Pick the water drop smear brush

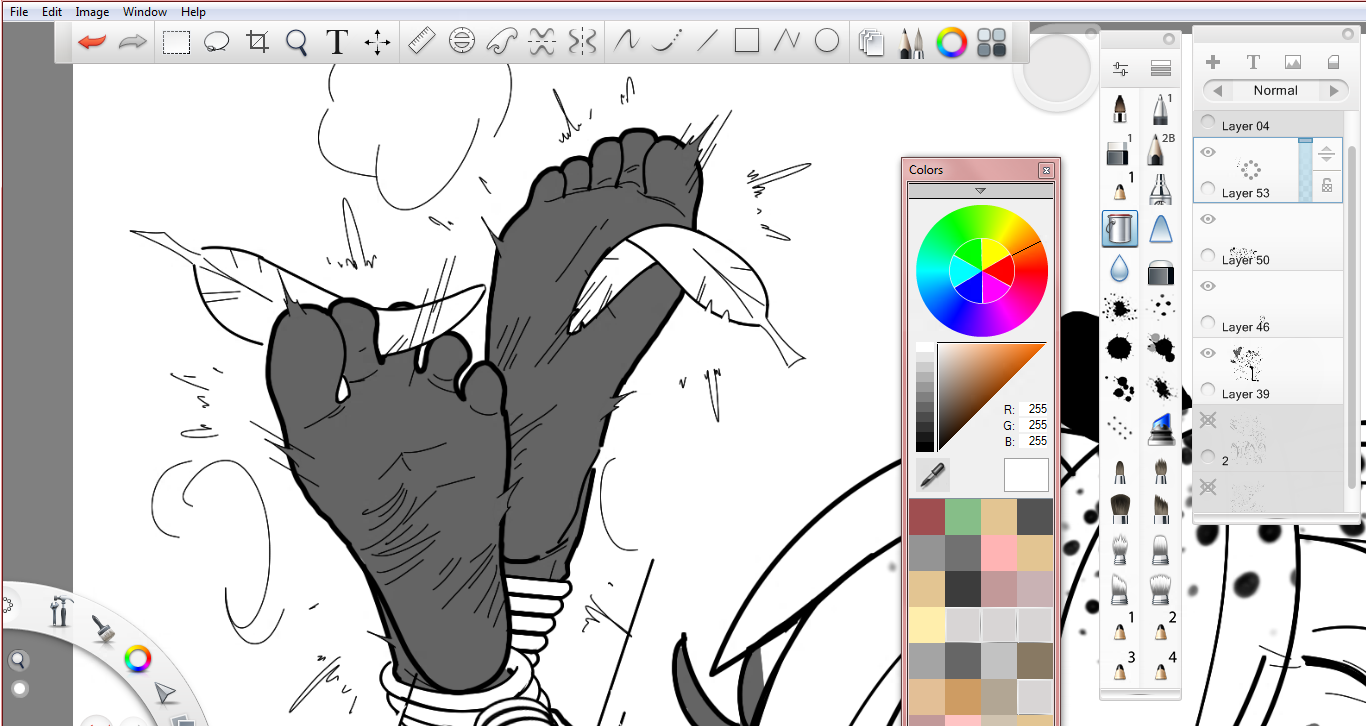coord(1120,269)
